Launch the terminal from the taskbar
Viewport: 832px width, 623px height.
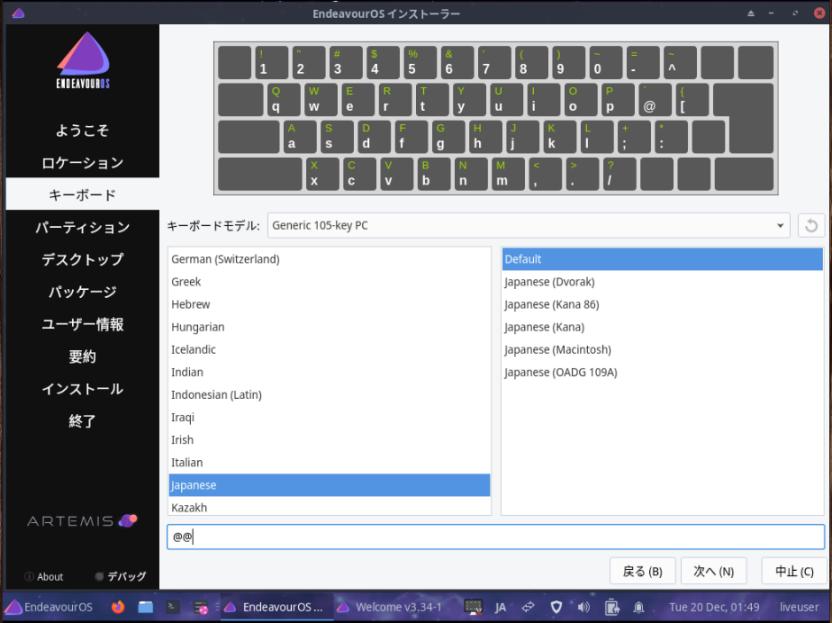tap(172, 607)
